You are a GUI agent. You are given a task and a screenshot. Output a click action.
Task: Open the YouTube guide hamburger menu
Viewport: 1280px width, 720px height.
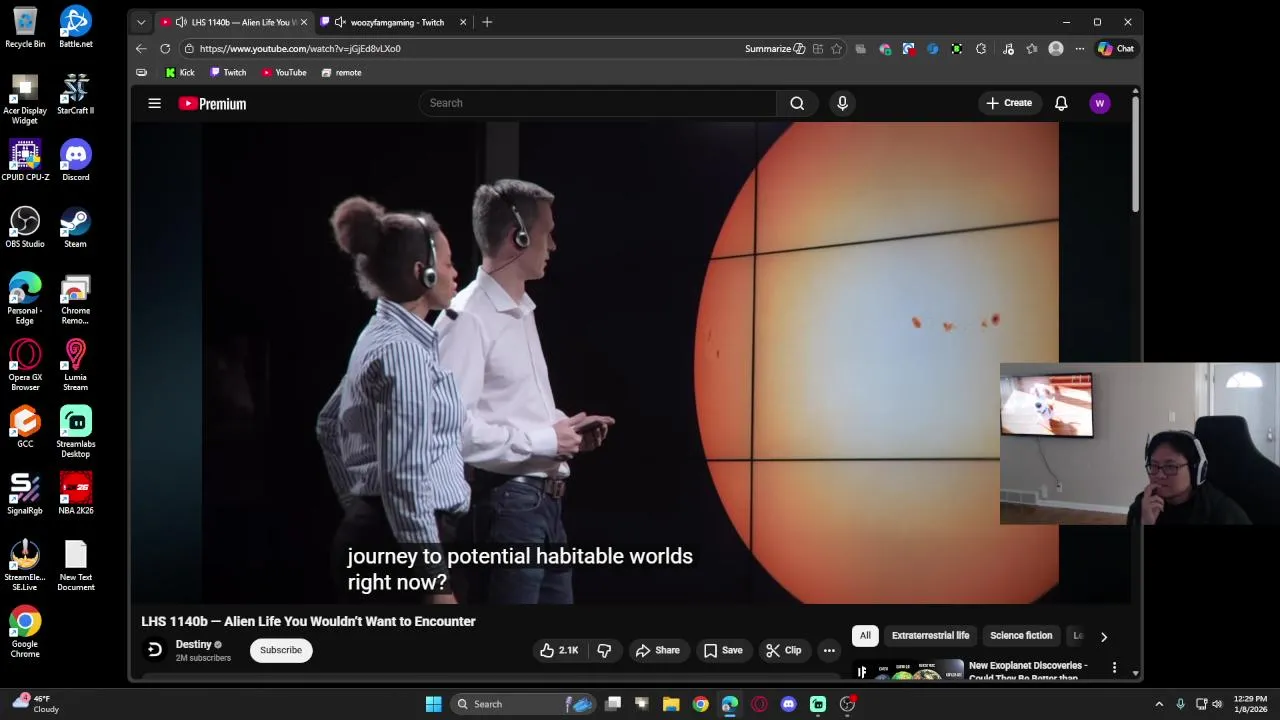(x=155, y=103)
